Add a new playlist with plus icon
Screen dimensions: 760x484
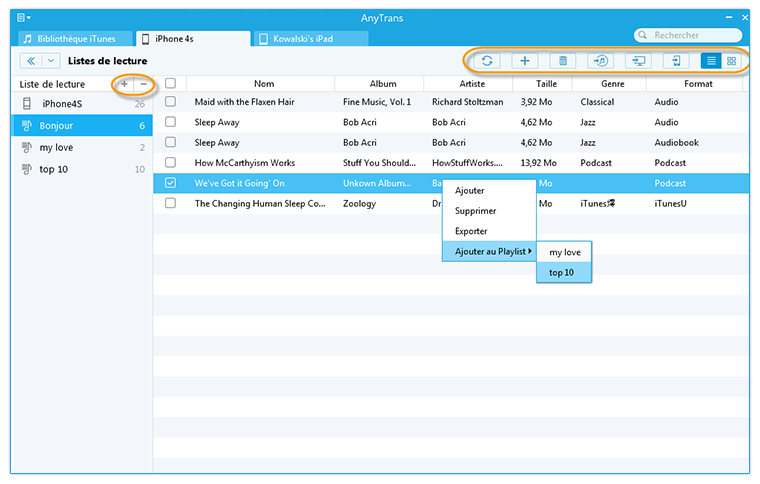[125, 84]
